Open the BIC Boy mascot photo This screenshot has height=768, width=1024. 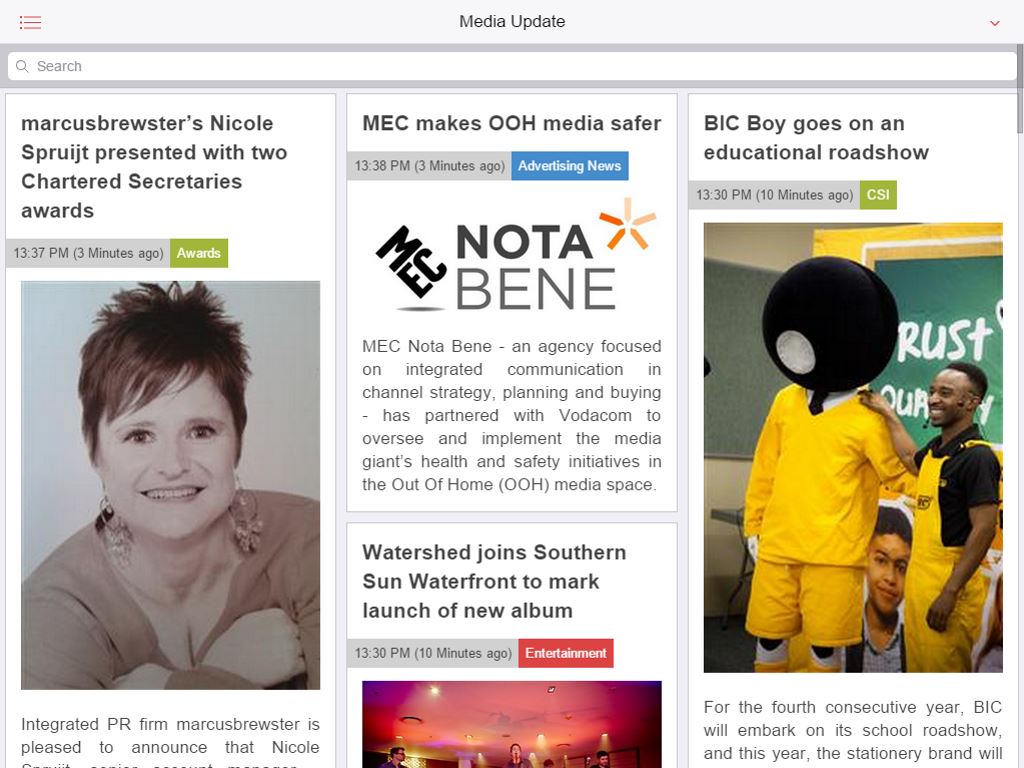[853, 447]
